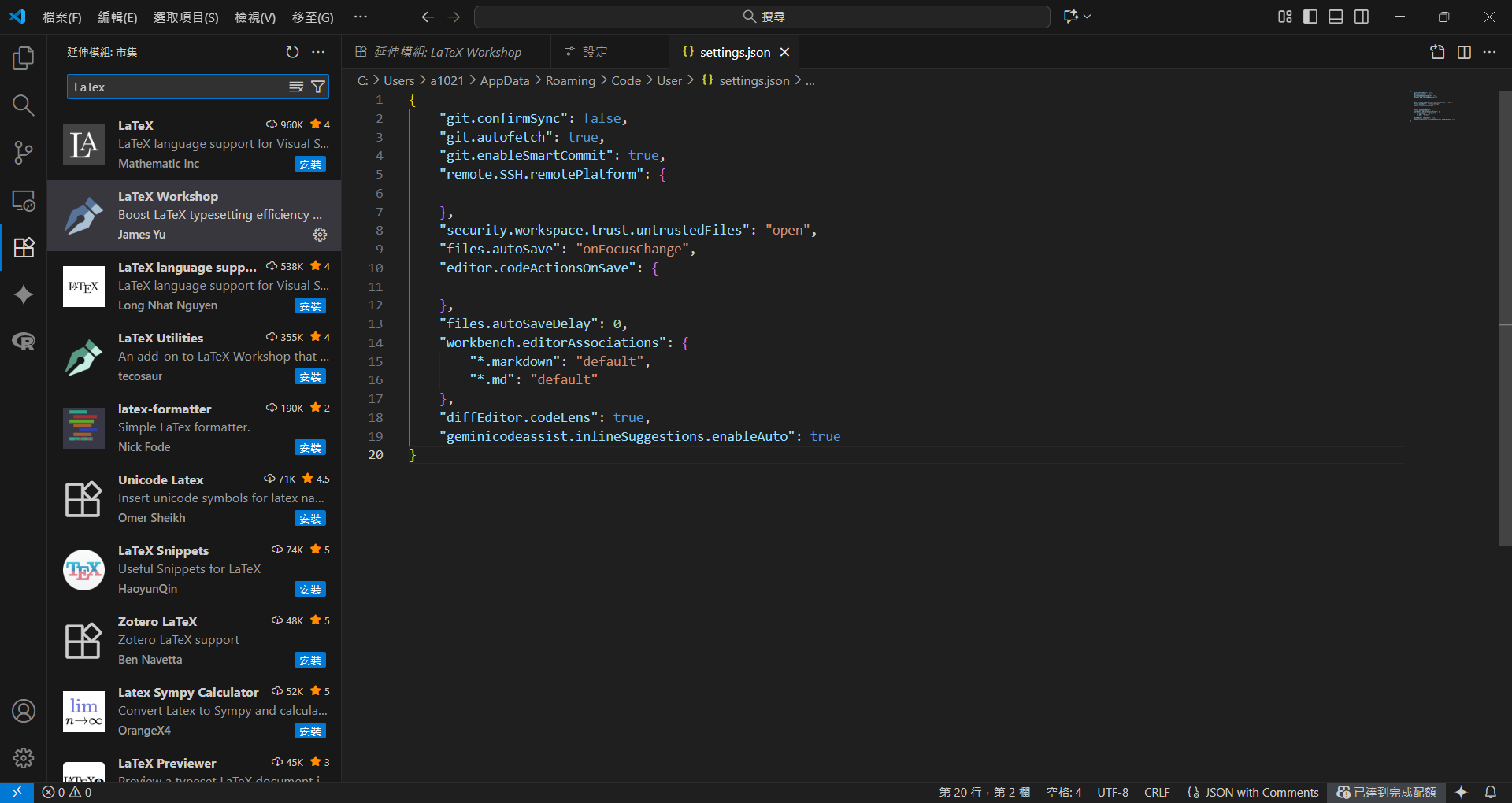Install LaTeX language support by Long Nhat Nguyen
This screenshot has height=803, width=1512.
(x=310, y=305)
